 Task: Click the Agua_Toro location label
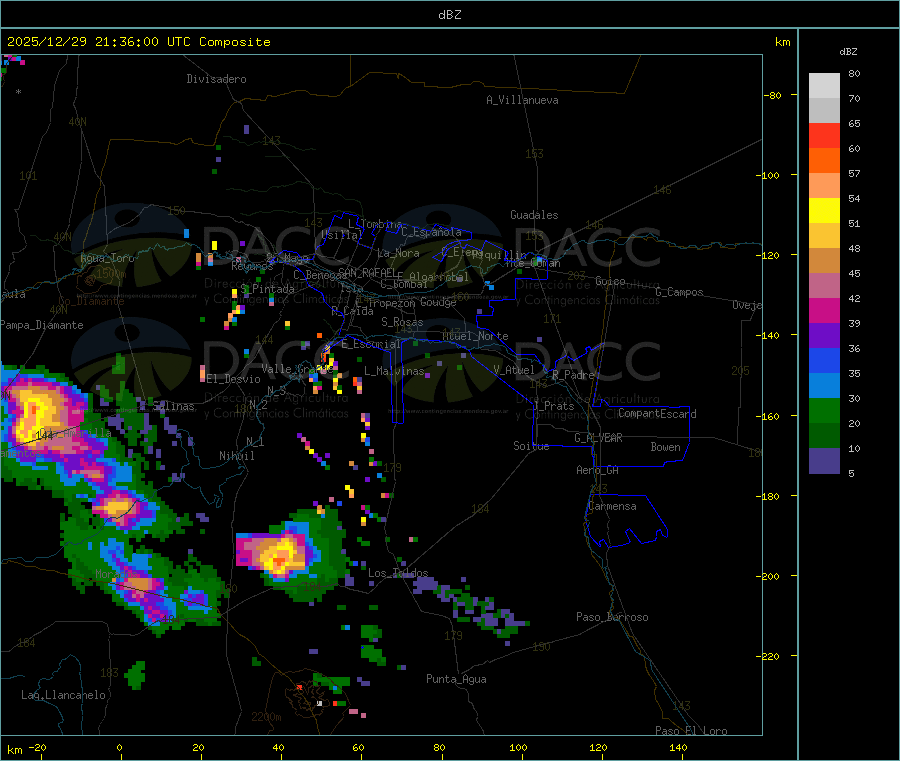pyautogui.click(x=107, y=258)
